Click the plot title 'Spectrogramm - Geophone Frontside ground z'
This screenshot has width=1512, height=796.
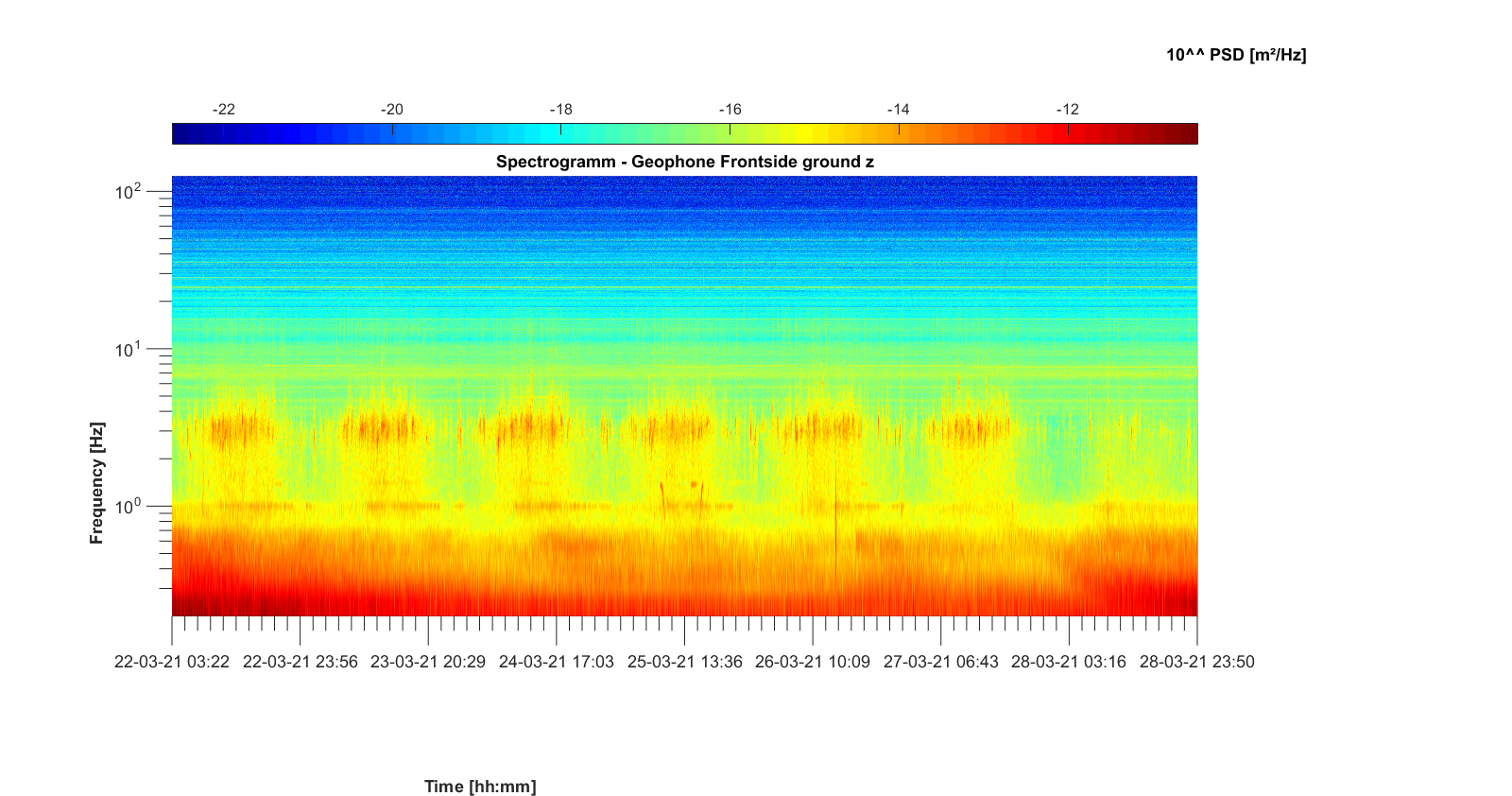684,162
